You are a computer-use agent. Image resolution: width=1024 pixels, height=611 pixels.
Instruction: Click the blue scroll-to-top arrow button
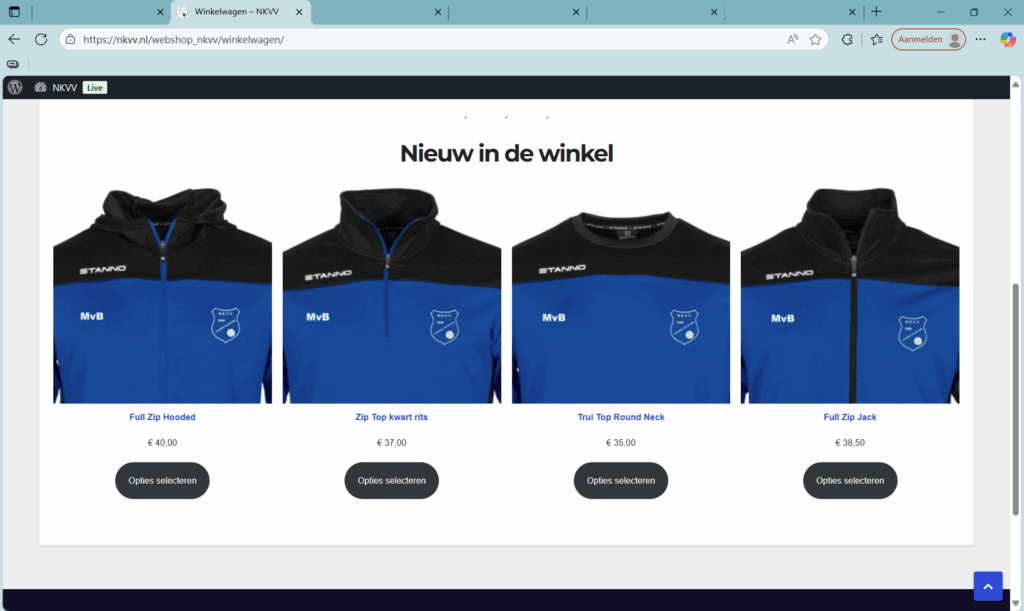pos(987,586)
